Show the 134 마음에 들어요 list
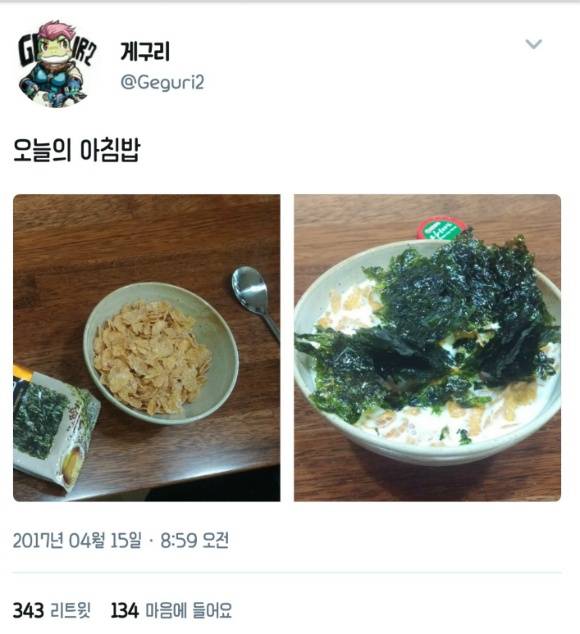The image size is (580, 634). [171, 610]
